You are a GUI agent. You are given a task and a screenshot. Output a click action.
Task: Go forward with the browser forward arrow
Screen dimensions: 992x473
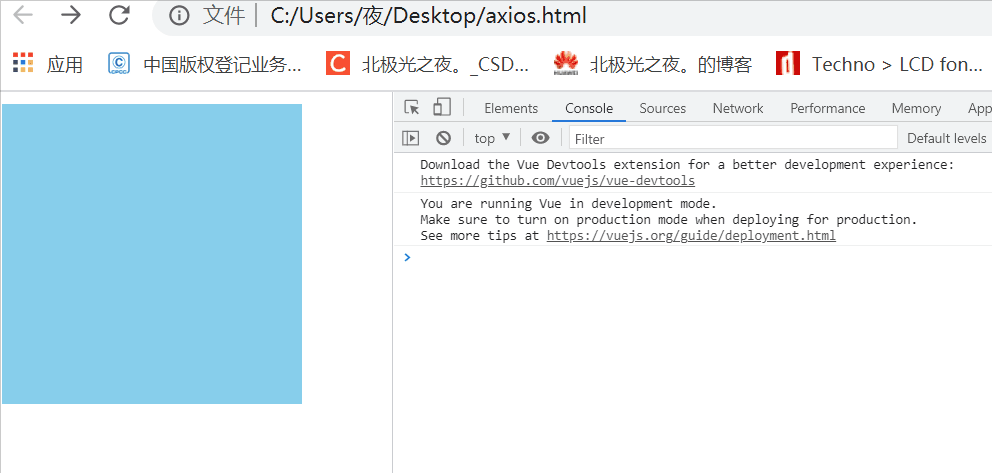pyautogui.click(x=71, y=15)
